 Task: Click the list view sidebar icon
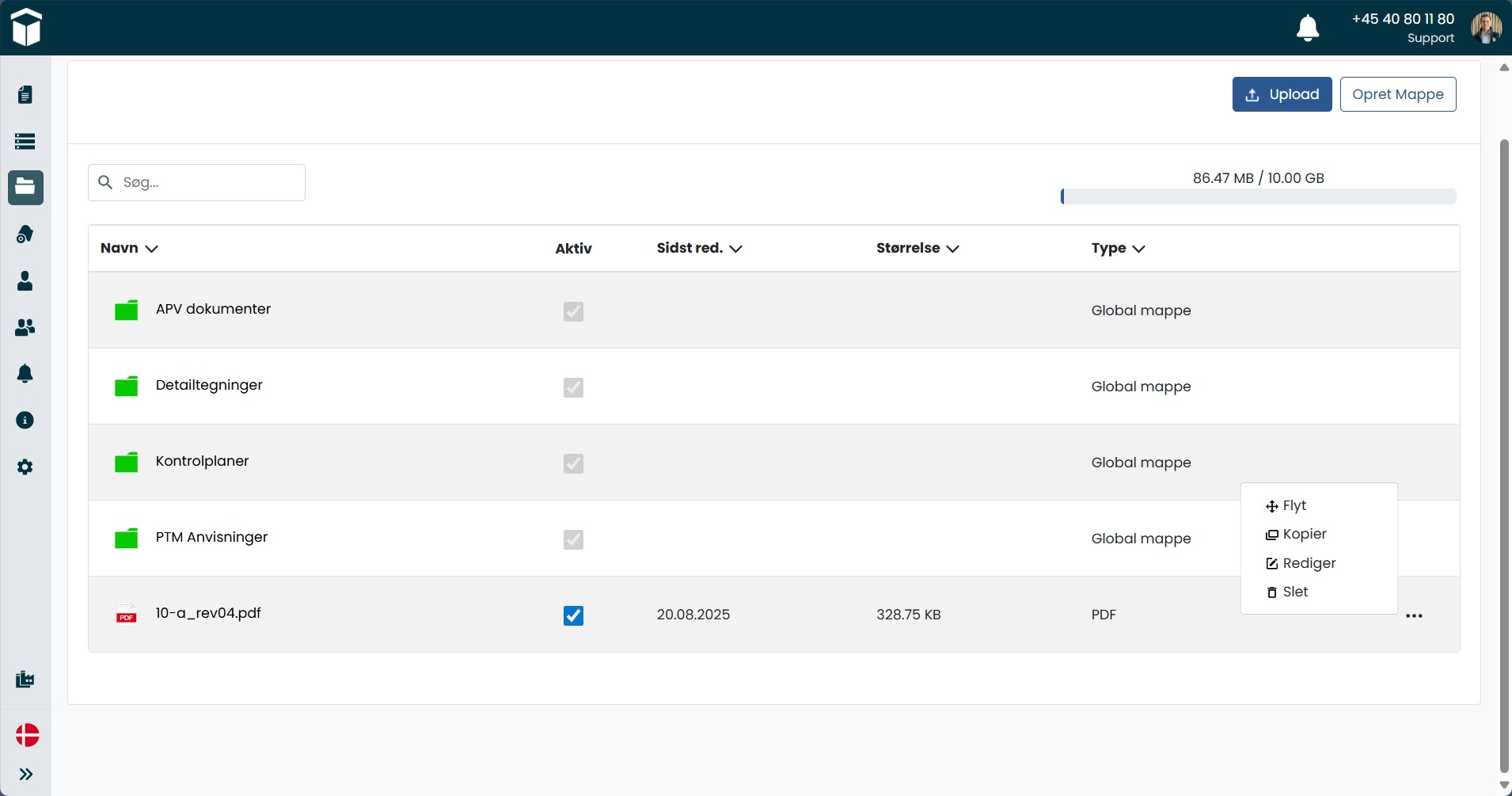tap(25, 141)
